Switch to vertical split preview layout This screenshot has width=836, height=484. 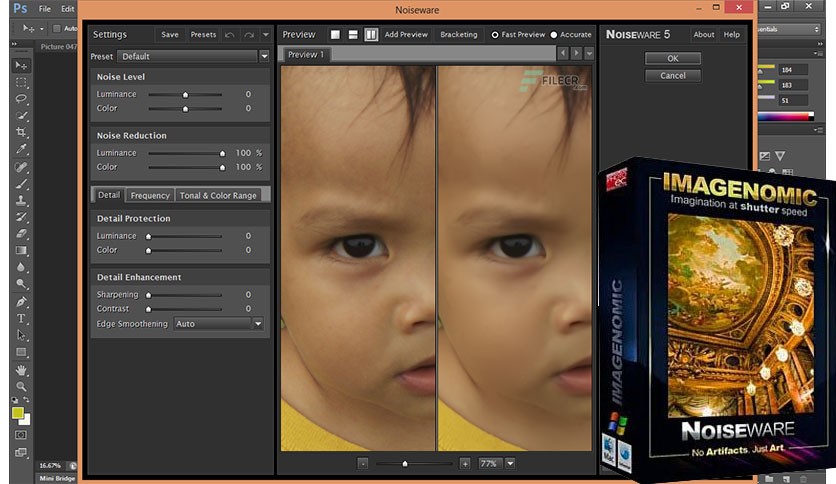[371, 35]
